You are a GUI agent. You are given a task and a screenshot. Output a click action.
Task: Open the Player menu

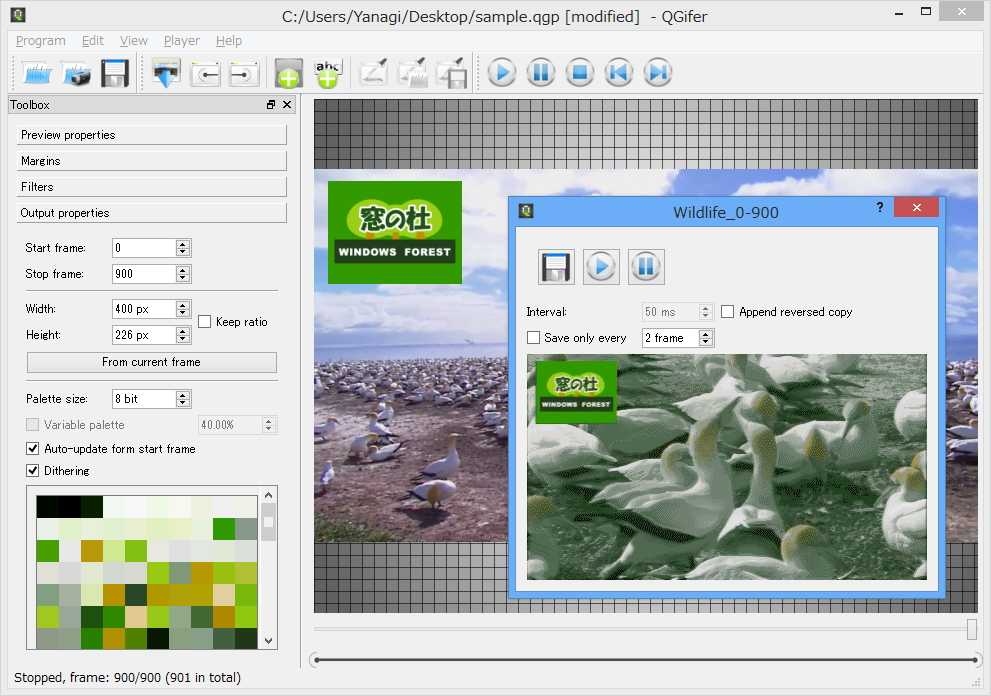coord(182,41)
